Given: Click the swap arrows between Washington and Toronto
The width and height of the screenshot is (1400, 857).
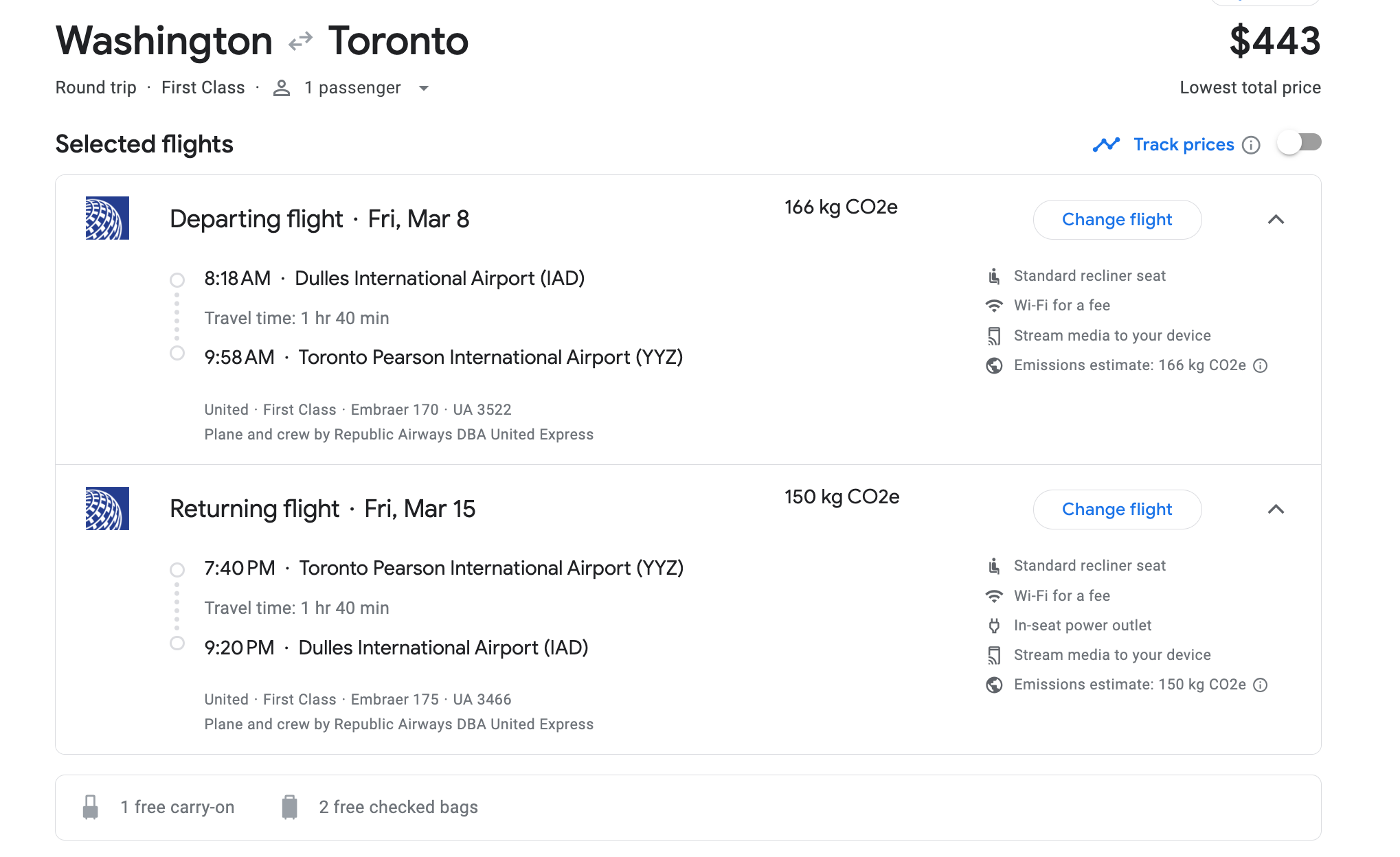Looking at the screenshot, I should tap(300, 41).
